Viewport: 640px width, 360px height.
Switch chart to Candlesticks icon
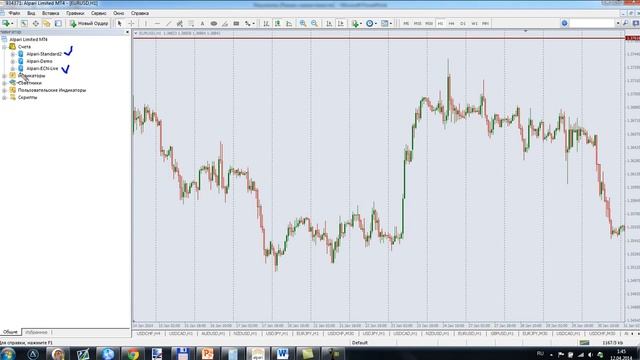coord(278,24)
